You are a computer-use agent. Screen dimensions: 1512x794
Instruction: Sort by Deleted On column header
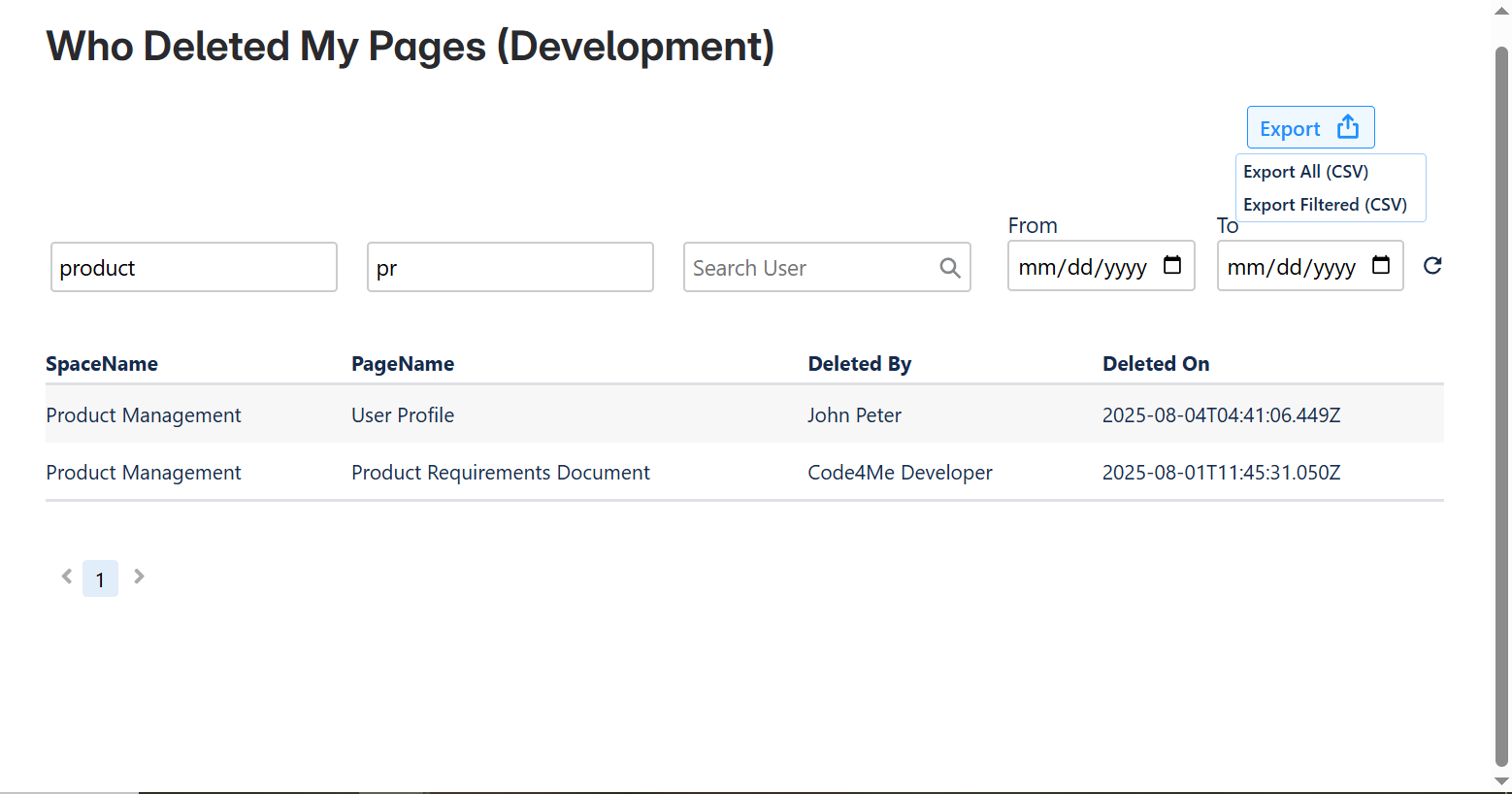click(1156, 364)
